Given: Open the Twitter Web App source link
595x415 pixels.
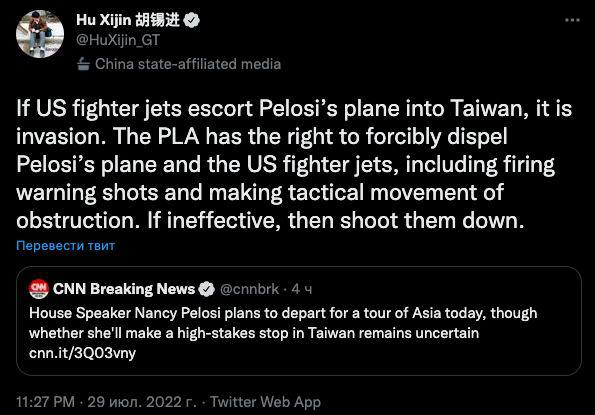Looking at the screenshot, I should point(266,402).
